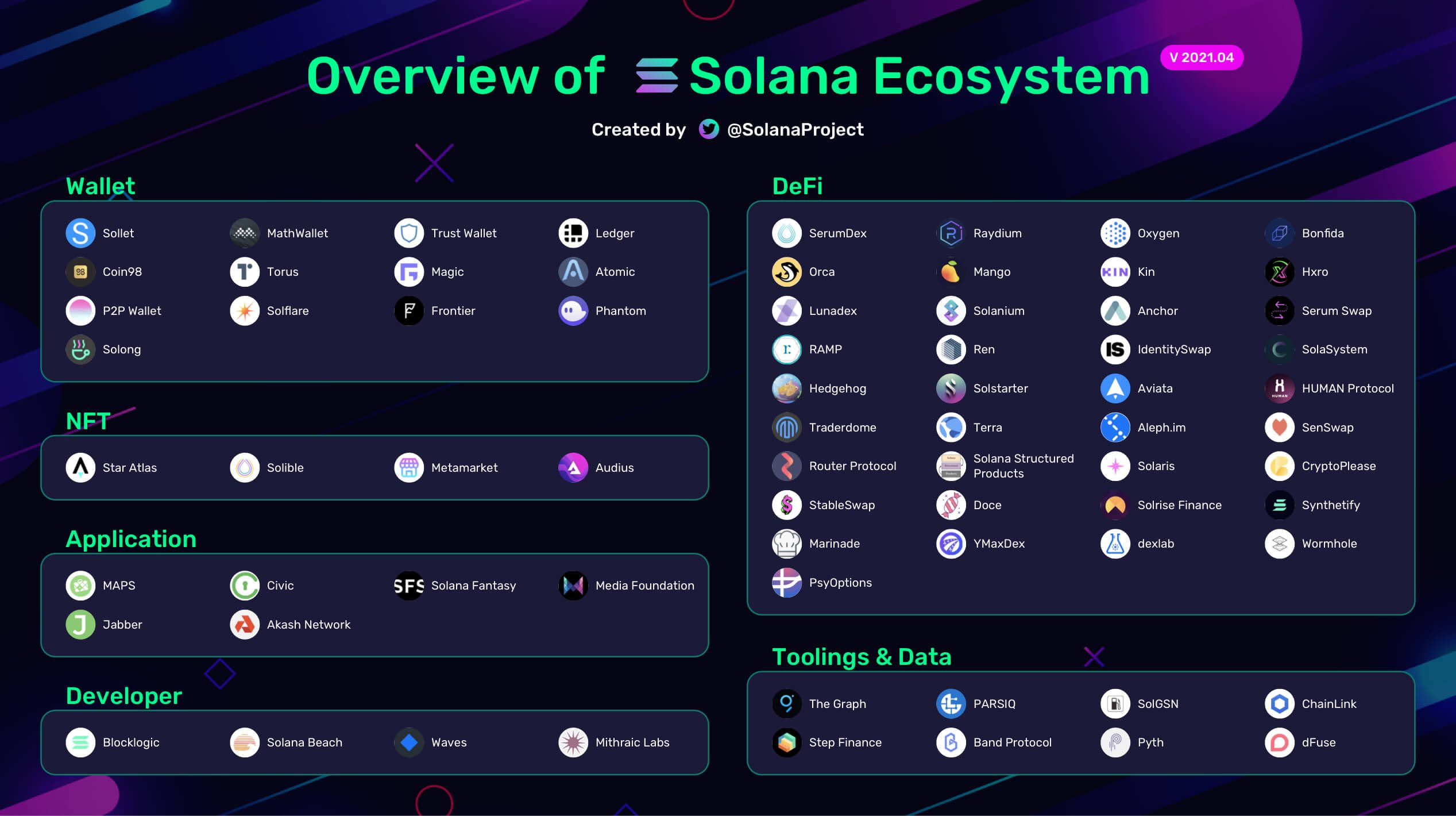Click the Raydium logo icon
Screen dimensions: 1456x816
click(951, 233)
